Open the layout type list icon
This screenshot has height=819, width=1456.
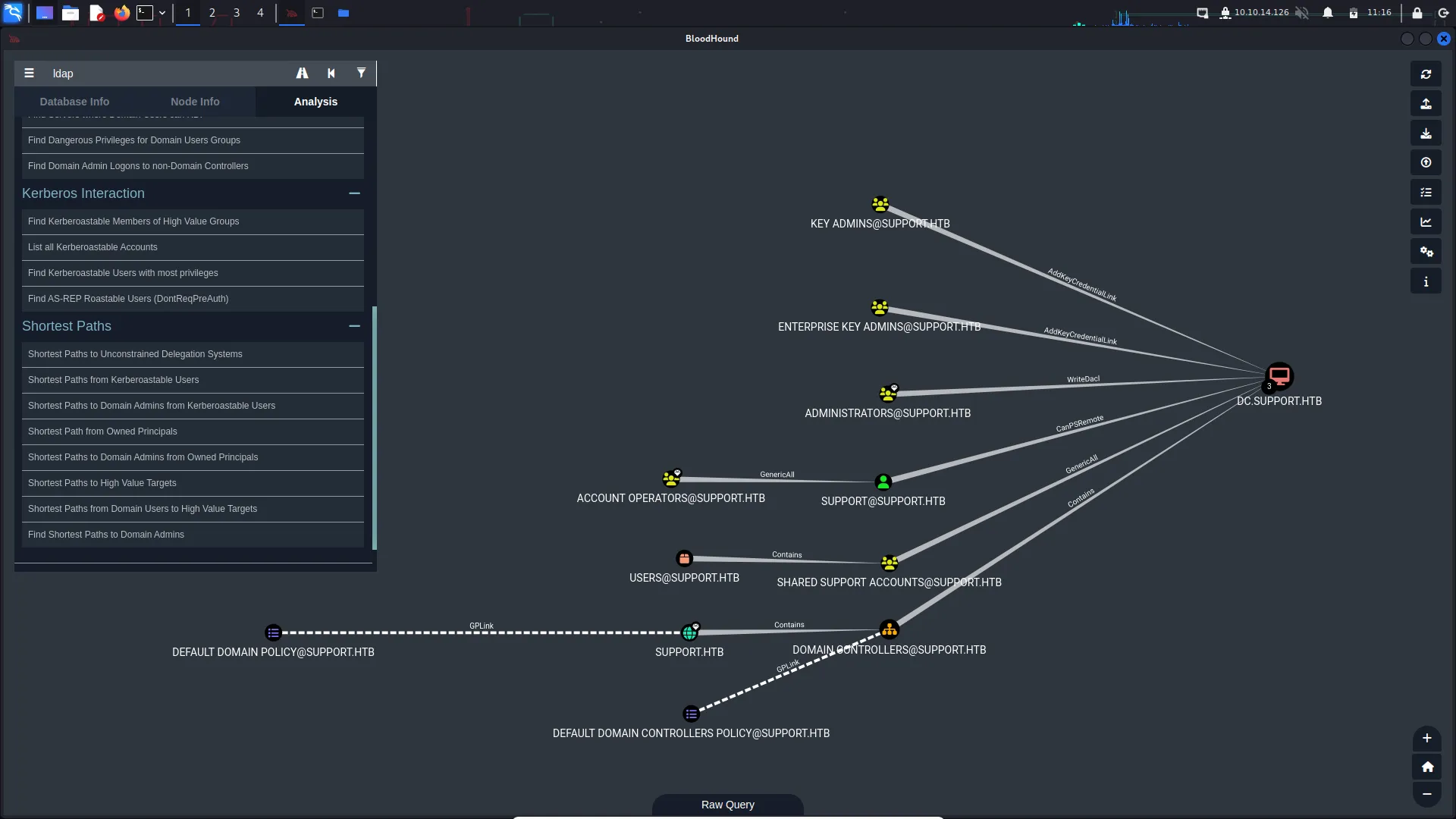click(x=1426, y=193)
